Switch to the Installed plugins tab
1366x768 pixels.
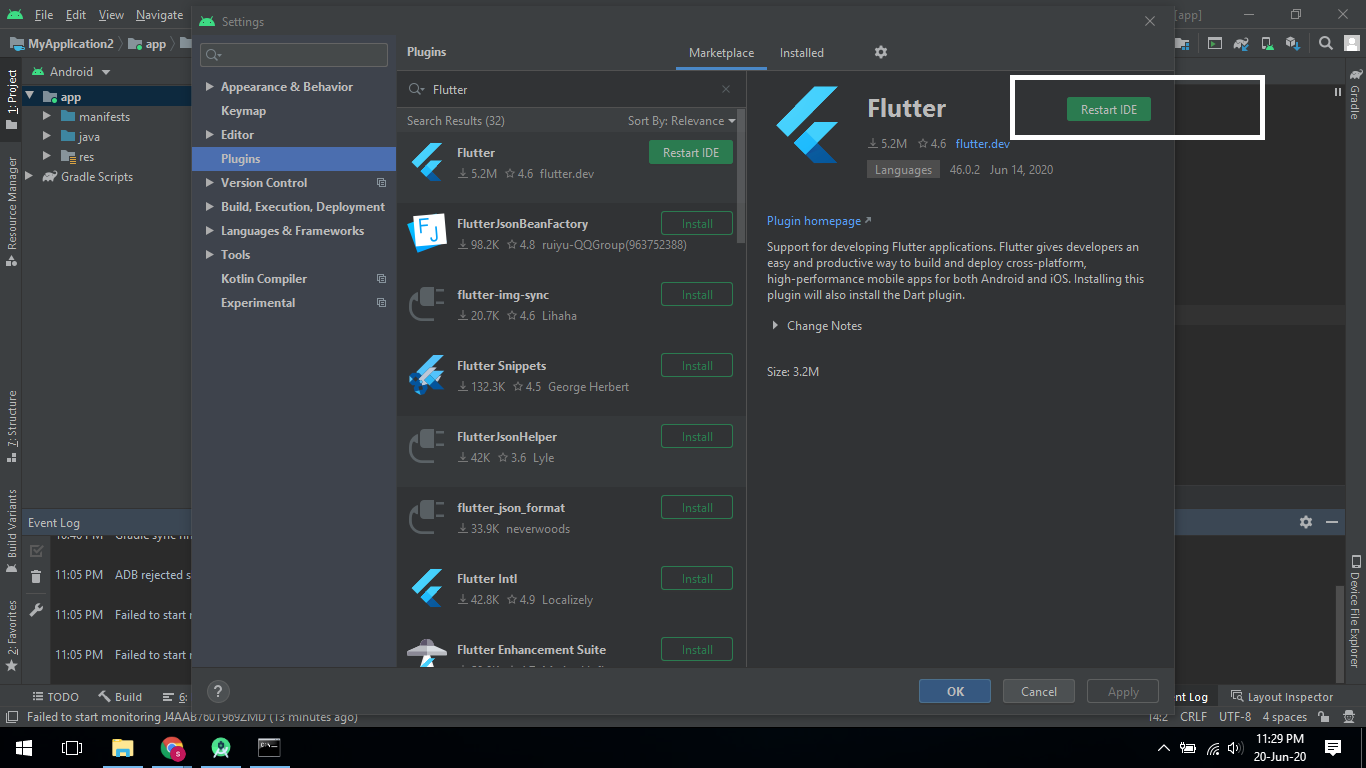point(800,52)
